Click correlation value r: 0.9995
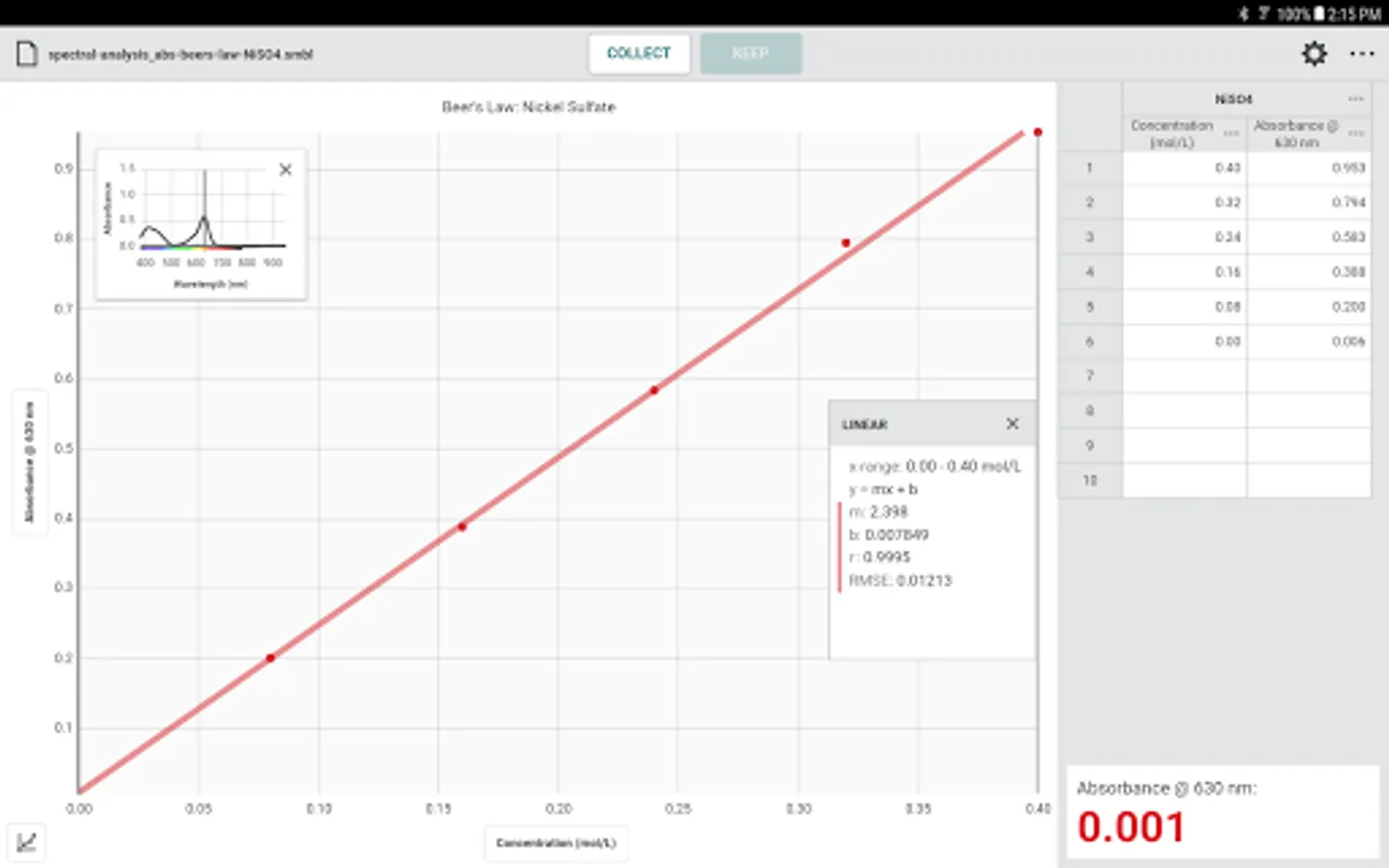This screenshot has height=868, width=1389. (x=880, y=557)
